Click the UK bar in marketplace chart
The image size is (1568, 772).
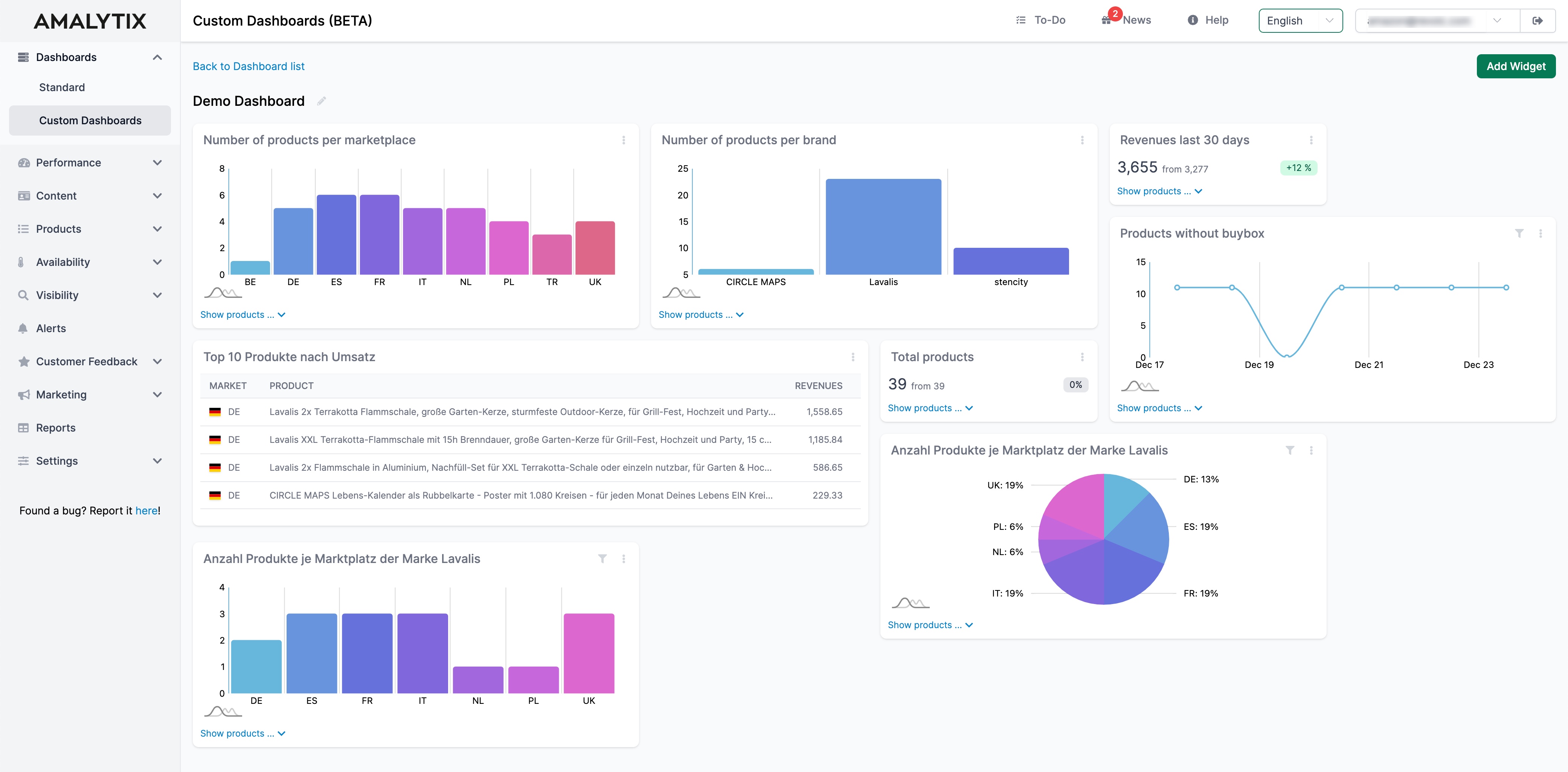point(595,248)
